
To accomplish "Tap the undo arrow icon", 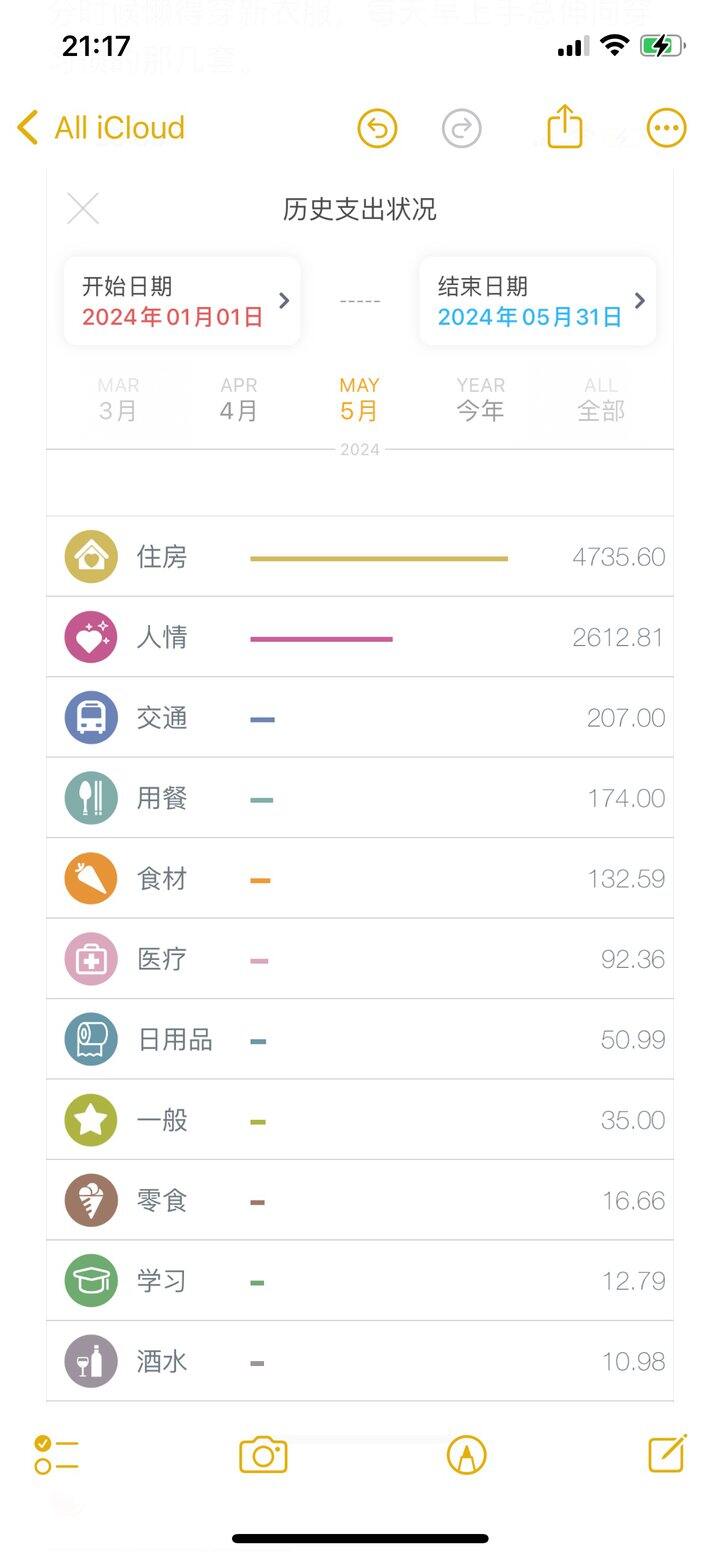I will click(377, 128).
